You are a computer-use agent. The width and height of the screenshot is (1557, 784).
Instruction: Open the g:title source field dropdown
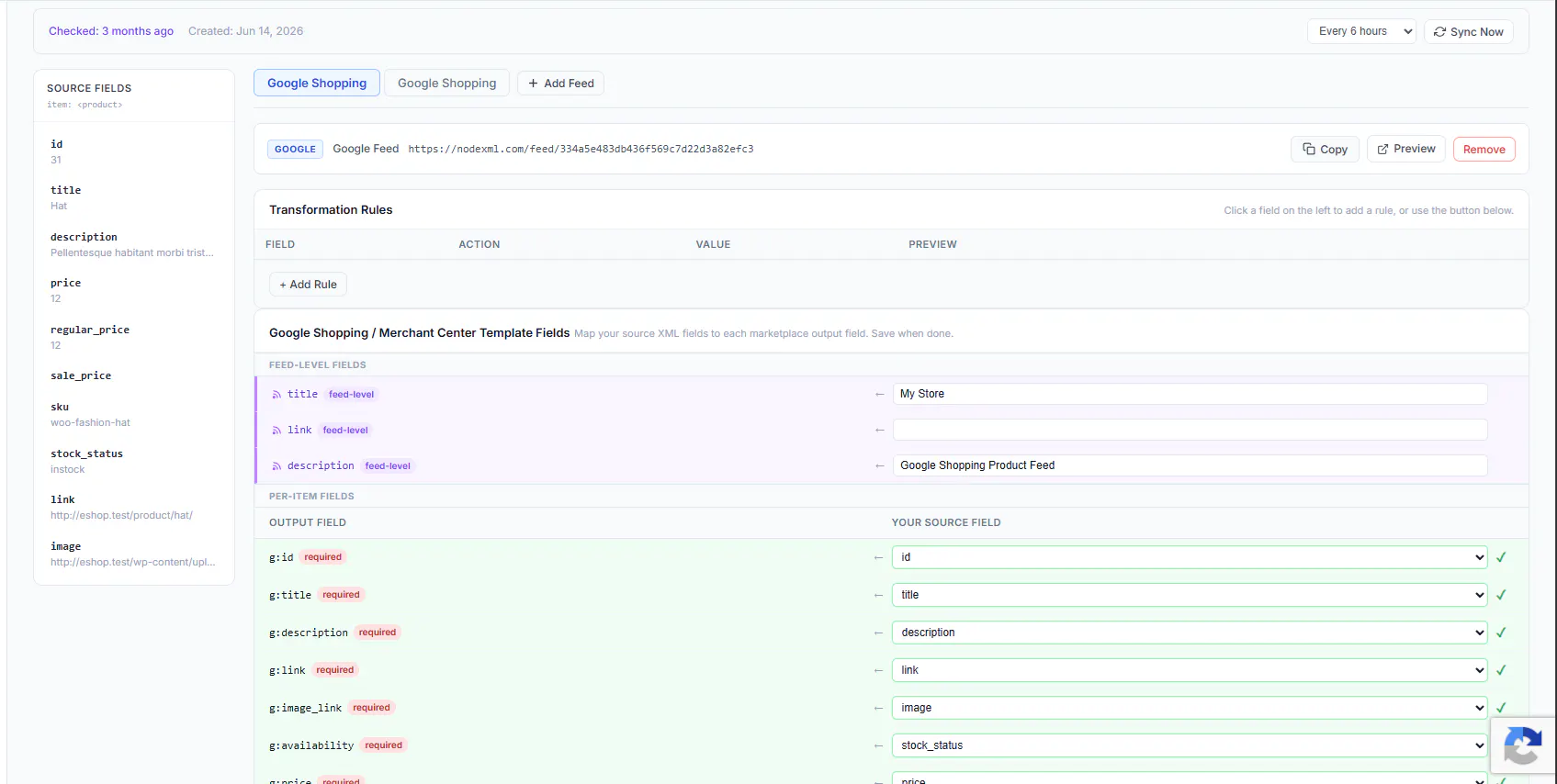pos(1190,595)
